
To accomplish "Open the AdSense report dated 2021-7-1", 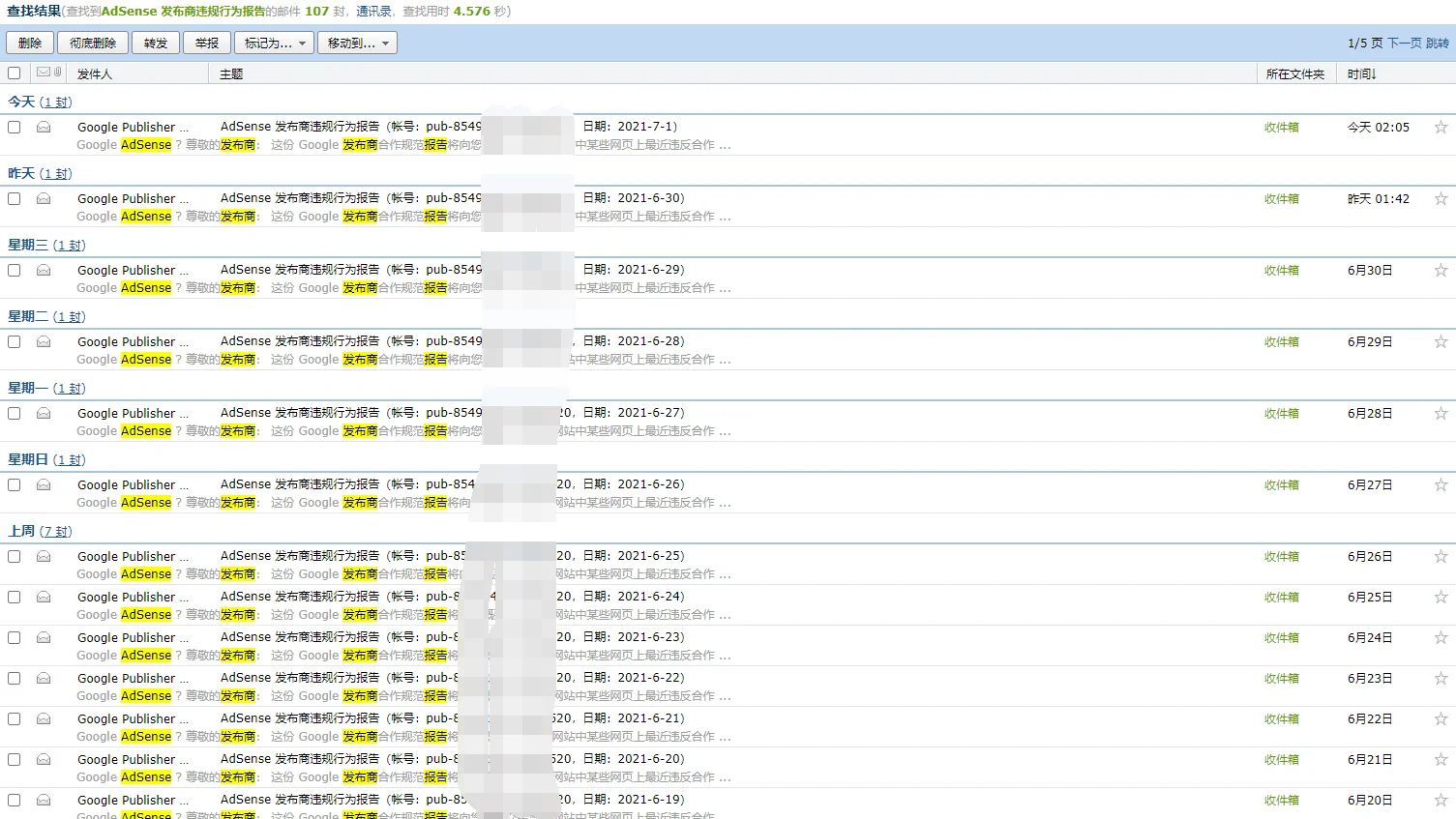I will [x=449, y=126].
